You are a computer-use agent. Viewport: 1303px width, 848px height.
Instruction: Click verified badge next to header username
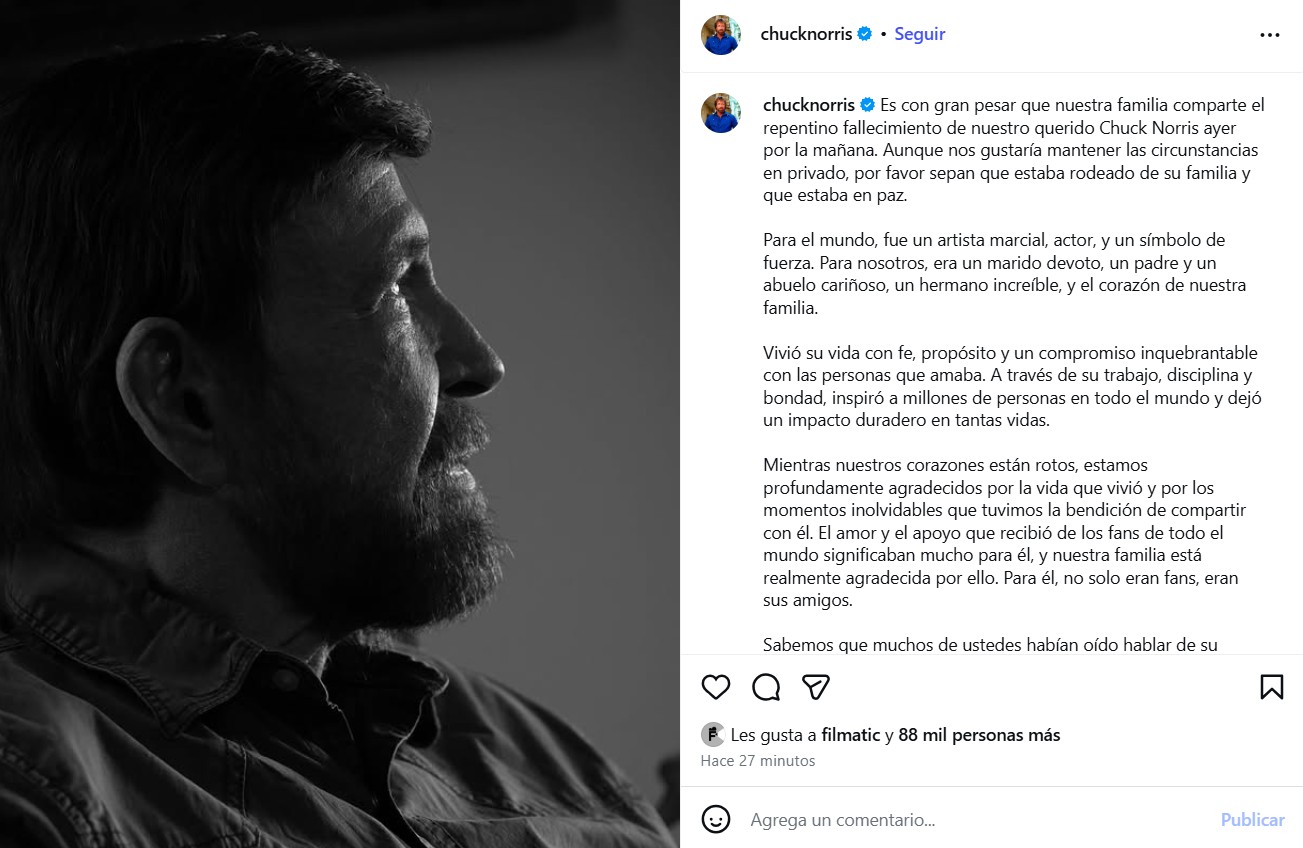[x=865, y=34]
